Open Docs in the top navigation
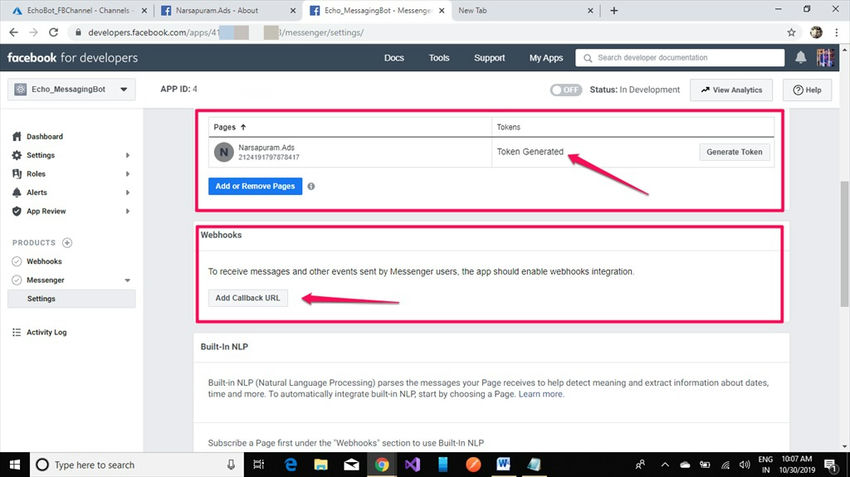The image size is (850, 477). [x=394, y=57]
